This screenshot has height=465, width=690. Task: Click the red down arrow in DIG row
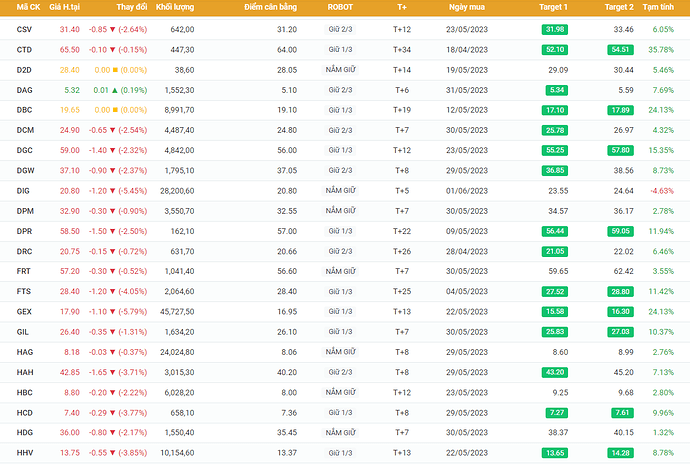(x=113, y=191)
